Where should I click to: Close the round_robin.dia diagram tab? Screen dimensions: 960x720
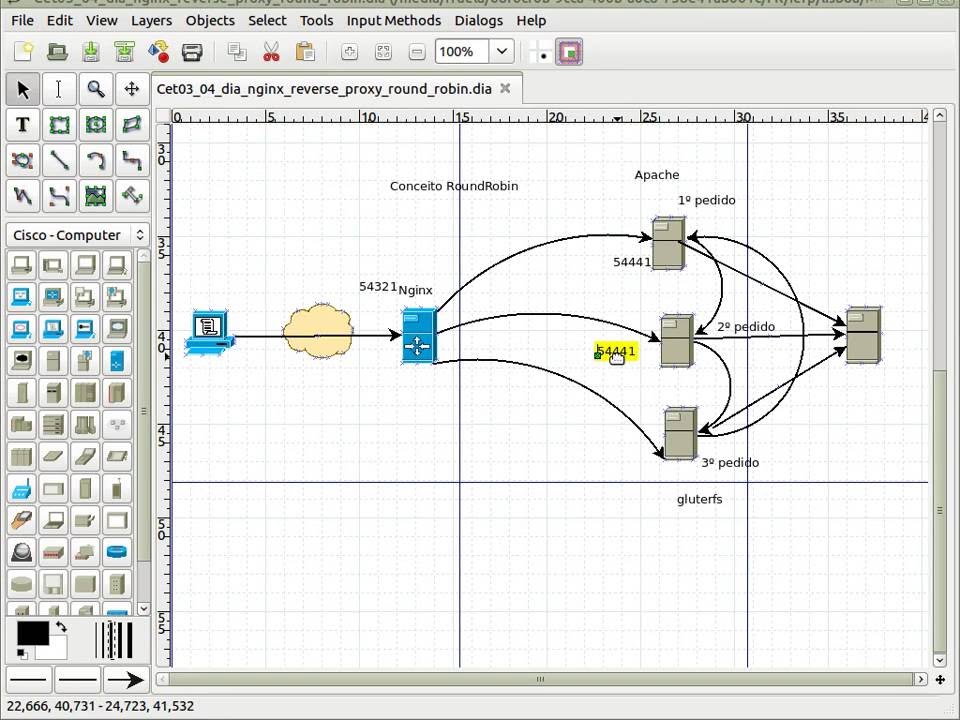pyautogui.click(x=505, y=88)
